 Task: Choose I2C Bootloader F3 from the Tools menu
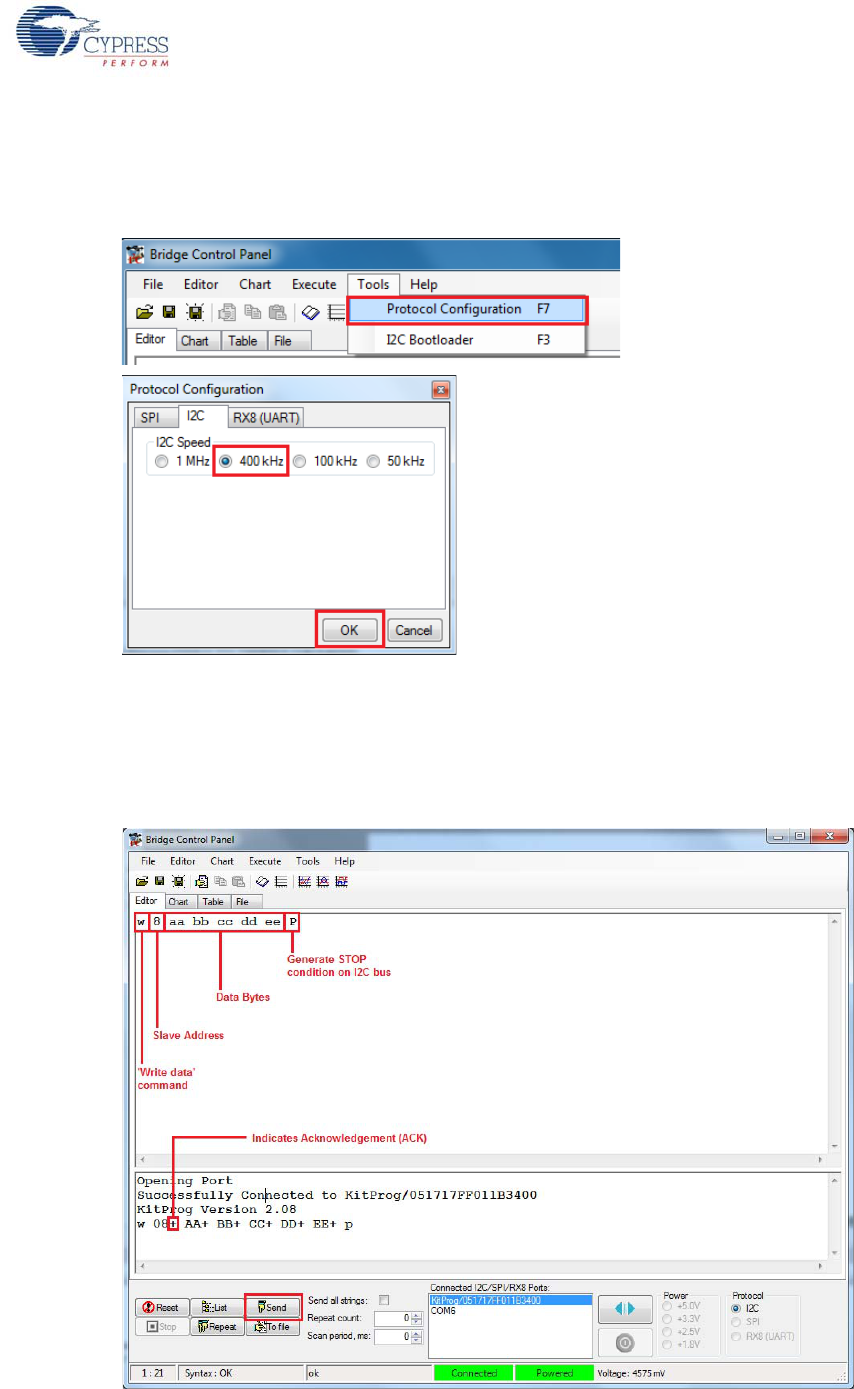[x=467, y=340]
